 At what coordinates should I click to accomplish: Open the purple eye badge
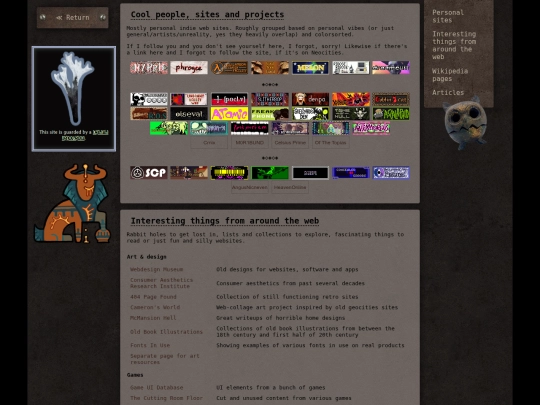[x=391, y=173]
